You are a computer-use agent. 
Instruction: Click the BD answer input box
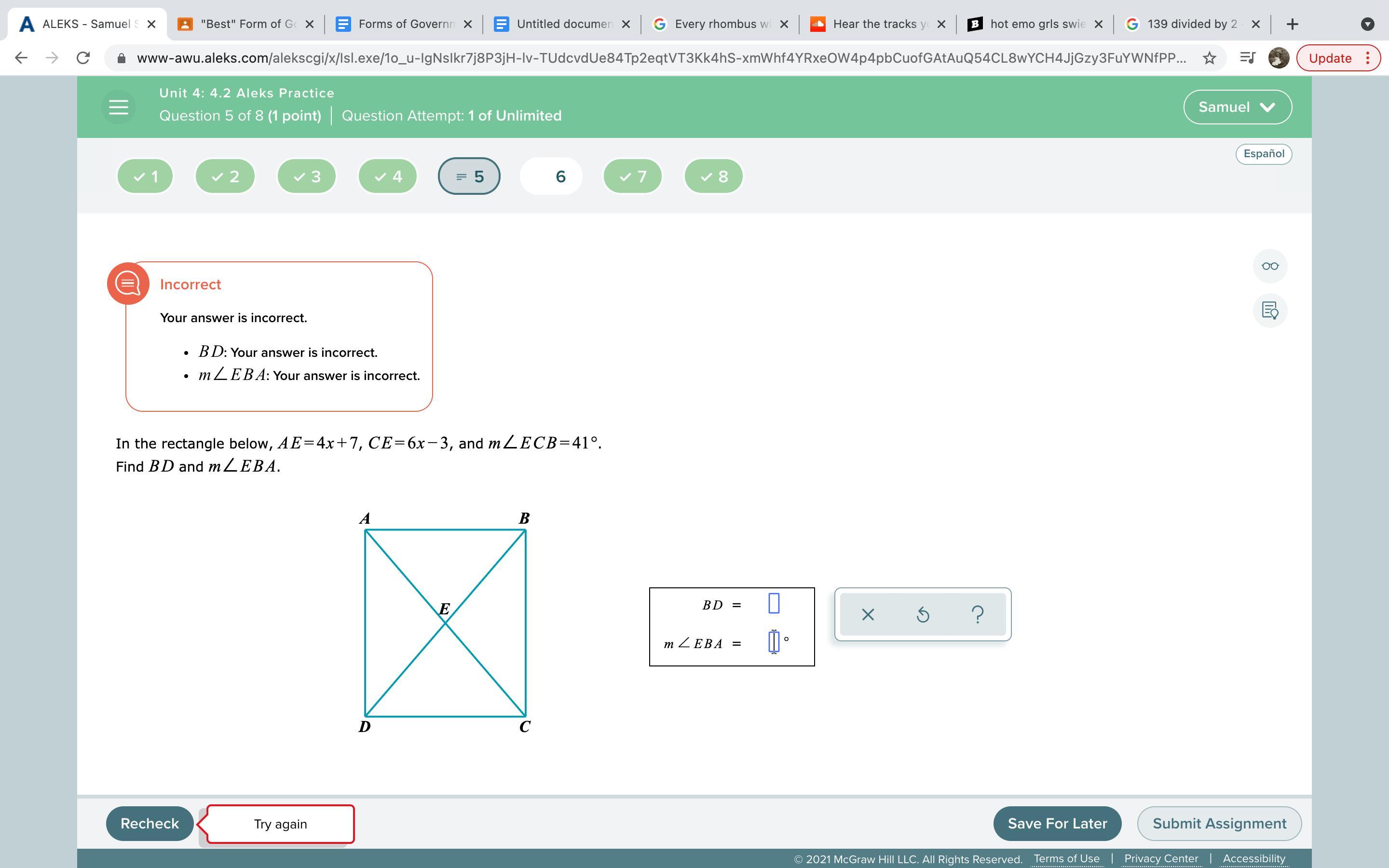pyautogui.click(x=774, y=603)
